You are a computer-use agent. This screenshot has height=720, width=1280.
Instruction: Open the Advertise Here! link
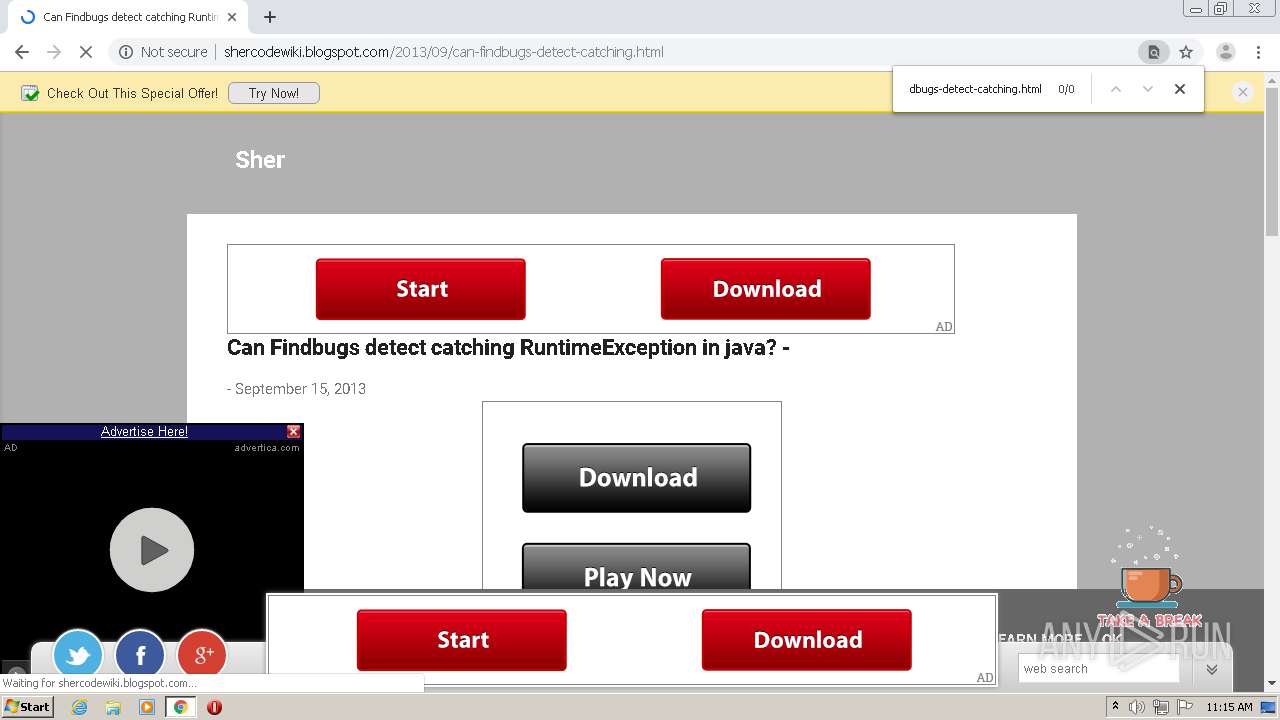pos(144,432)
